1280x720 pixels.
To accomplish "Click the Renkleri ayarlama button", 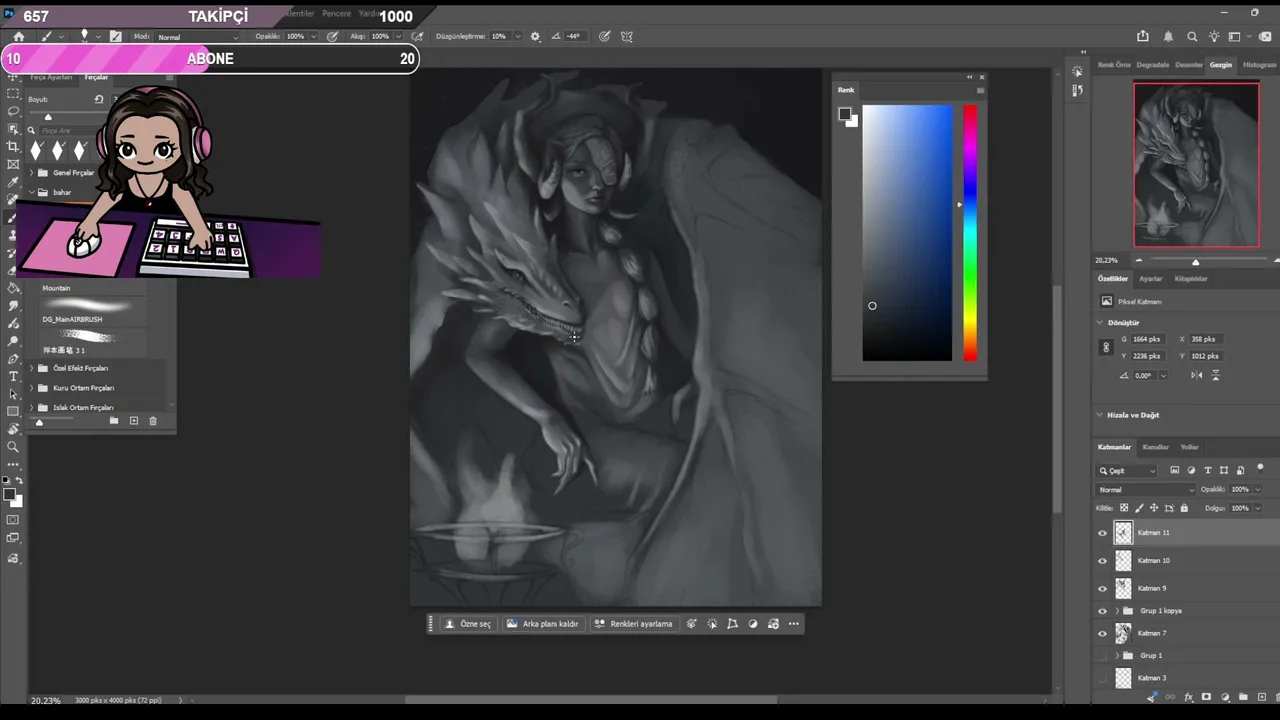I will tap(633, 624).
